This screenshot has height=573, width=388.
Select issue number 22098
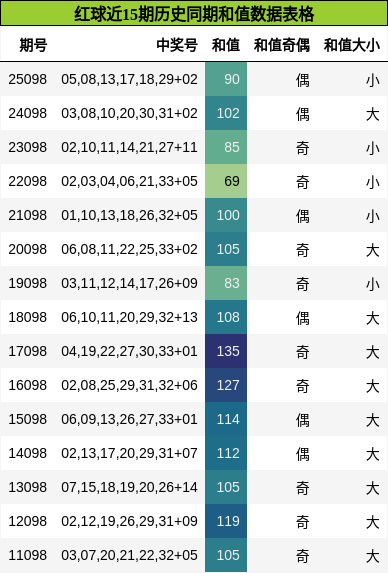point(28,181)
